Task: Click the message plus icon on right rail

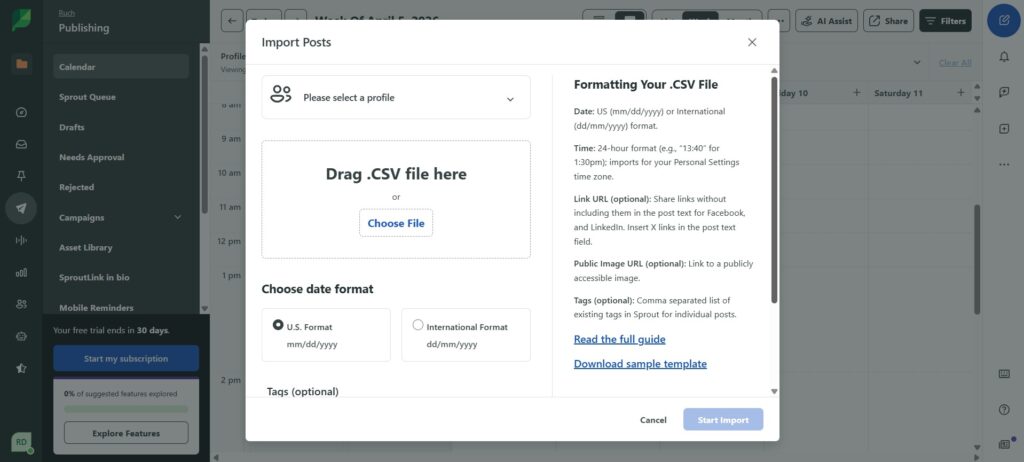Action: point(1004,93)
